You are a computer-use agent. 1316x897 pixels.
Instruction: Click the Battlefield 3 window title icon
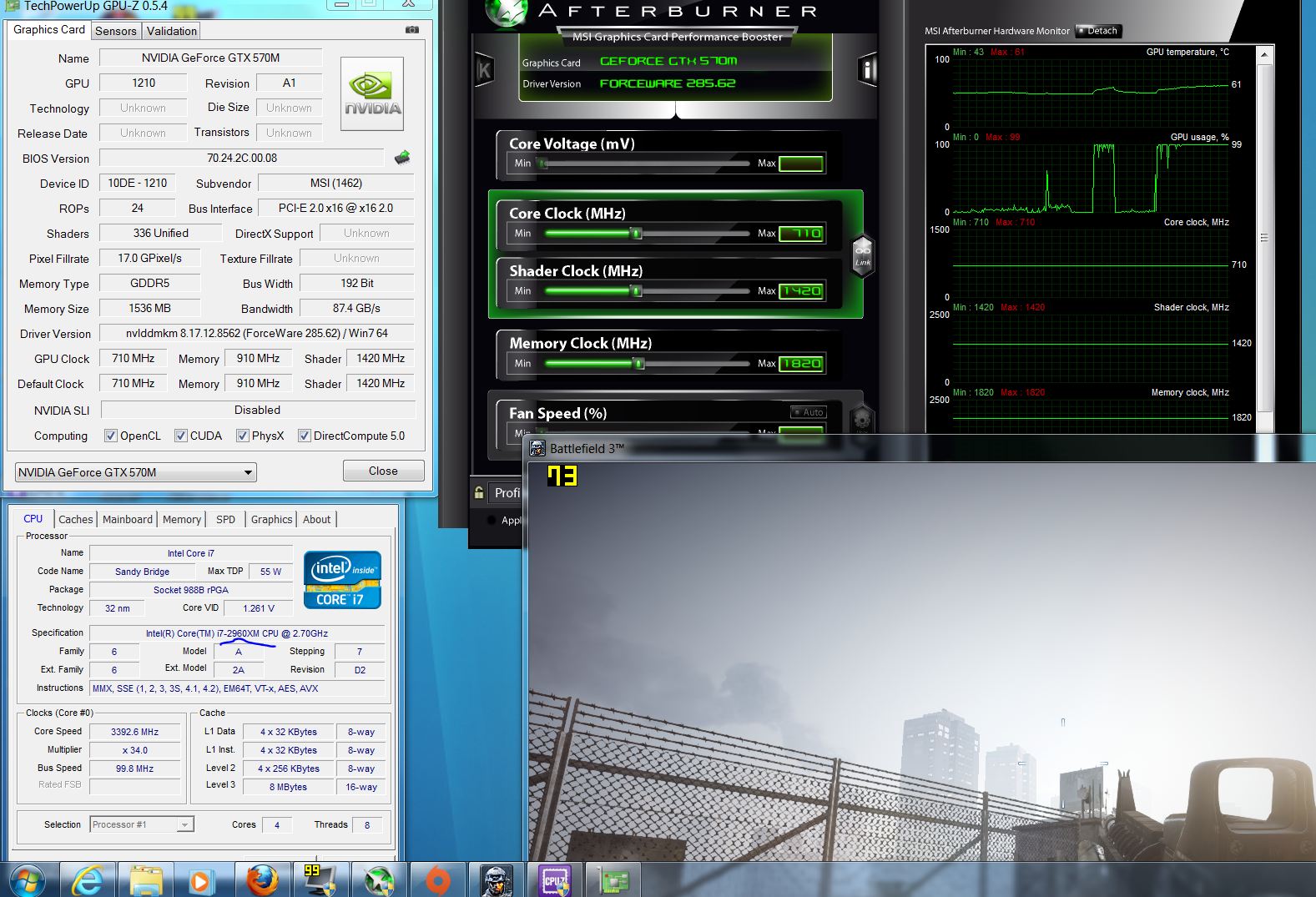[x=537, y=448]
